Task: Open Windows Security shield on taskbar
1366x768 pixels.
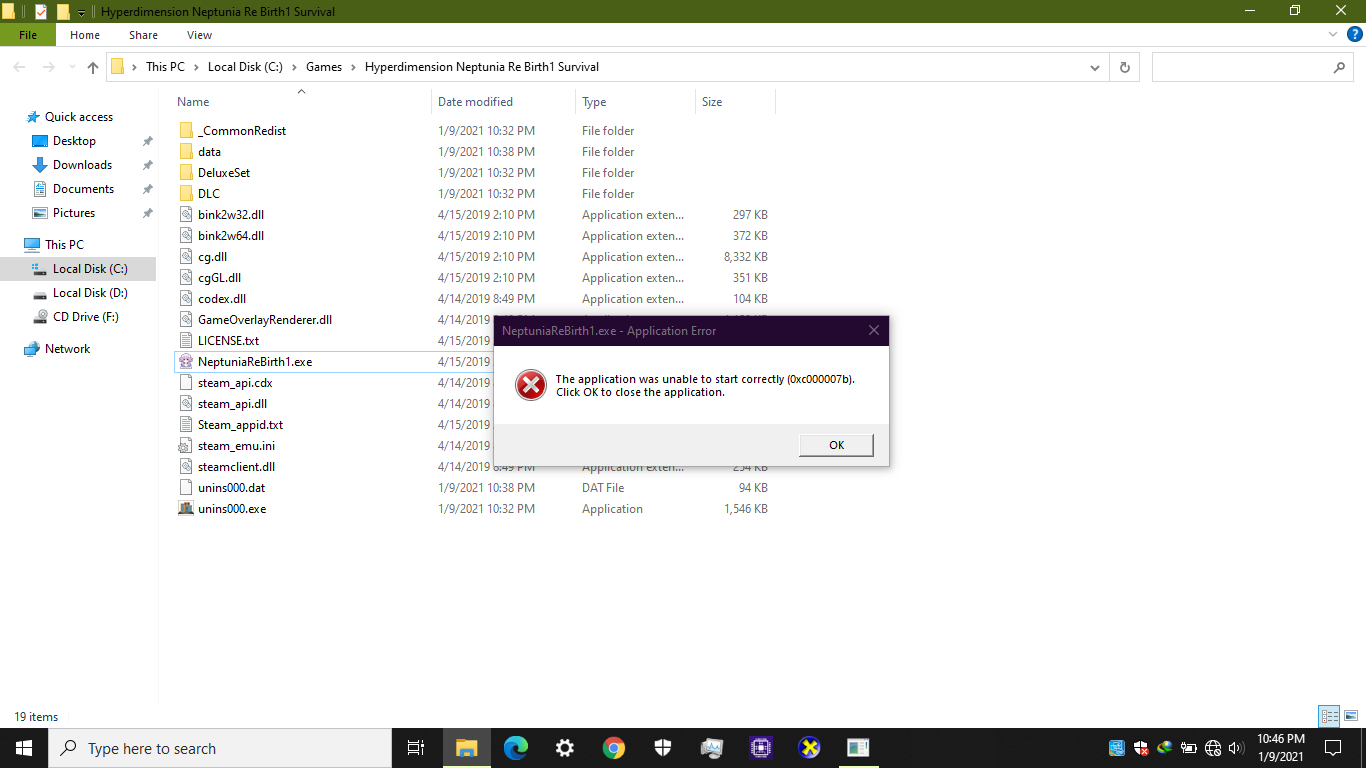Action: tap(662, 748)
